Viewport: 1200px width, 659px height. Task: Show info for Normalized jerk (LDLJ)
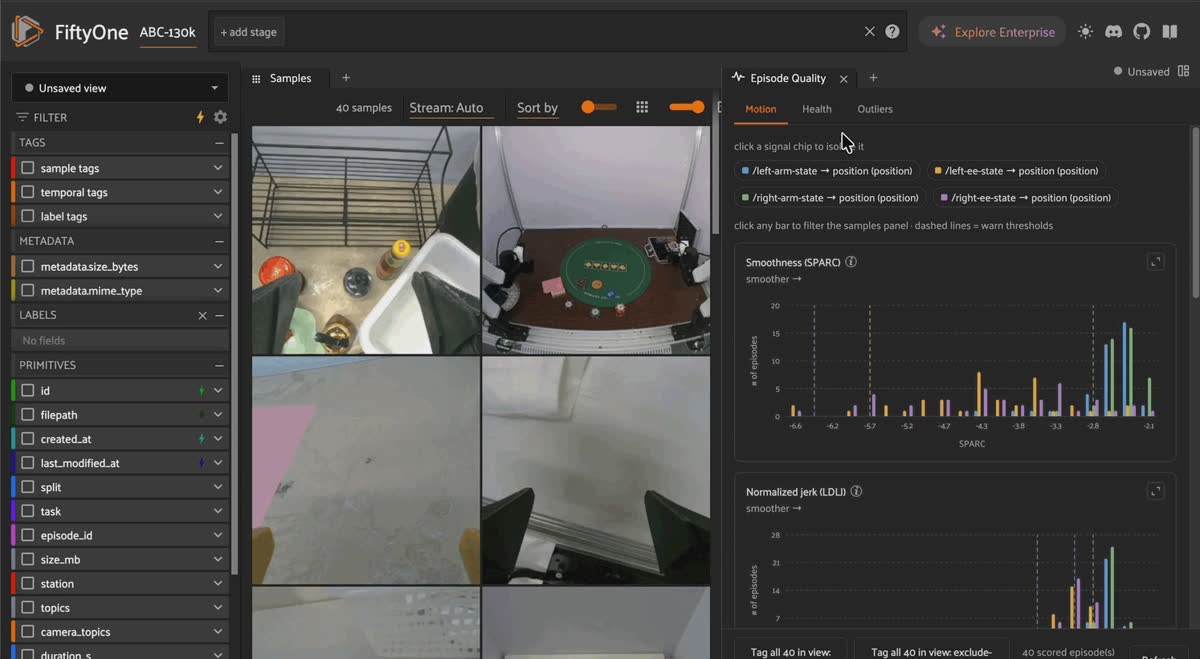tap(856, 491)
